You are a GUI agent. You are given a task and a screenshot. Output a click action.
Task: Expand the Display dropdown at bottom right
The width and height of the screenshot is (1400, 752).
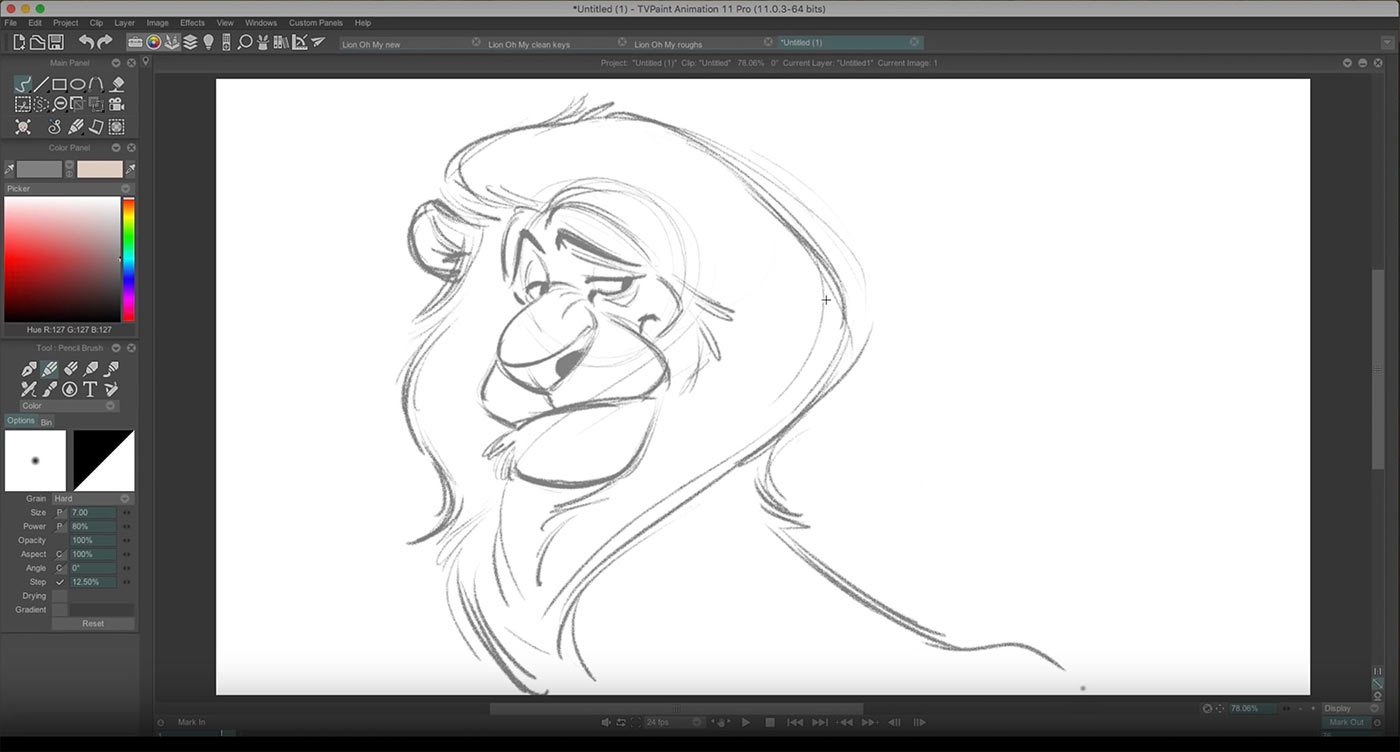(1350, 708)
